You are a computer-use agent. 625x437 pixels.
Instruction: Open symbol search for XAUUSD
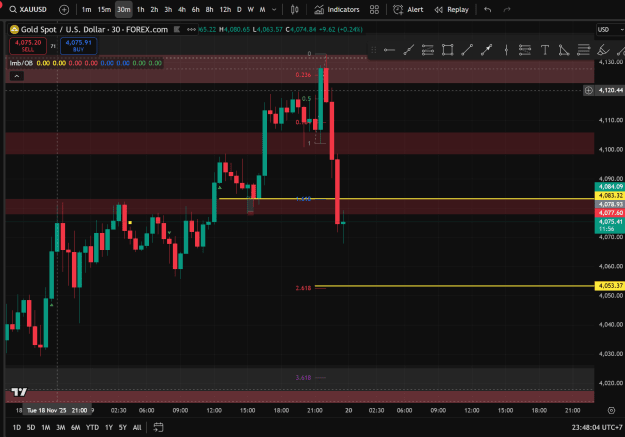(28, 10)
